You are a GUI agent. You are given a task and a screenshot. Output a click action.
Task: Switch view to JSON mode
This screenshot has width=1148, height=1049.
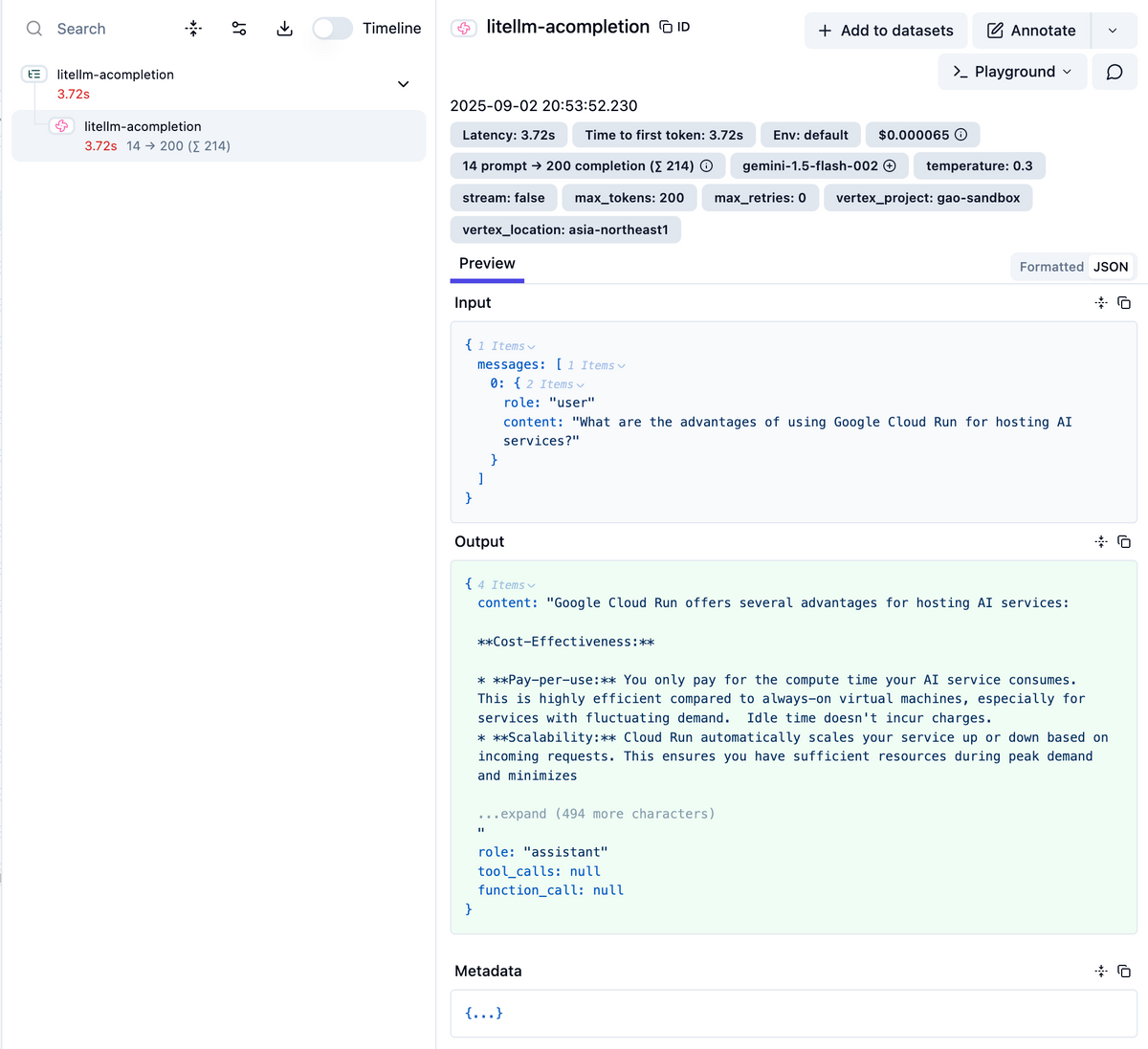coord(1111,267)
